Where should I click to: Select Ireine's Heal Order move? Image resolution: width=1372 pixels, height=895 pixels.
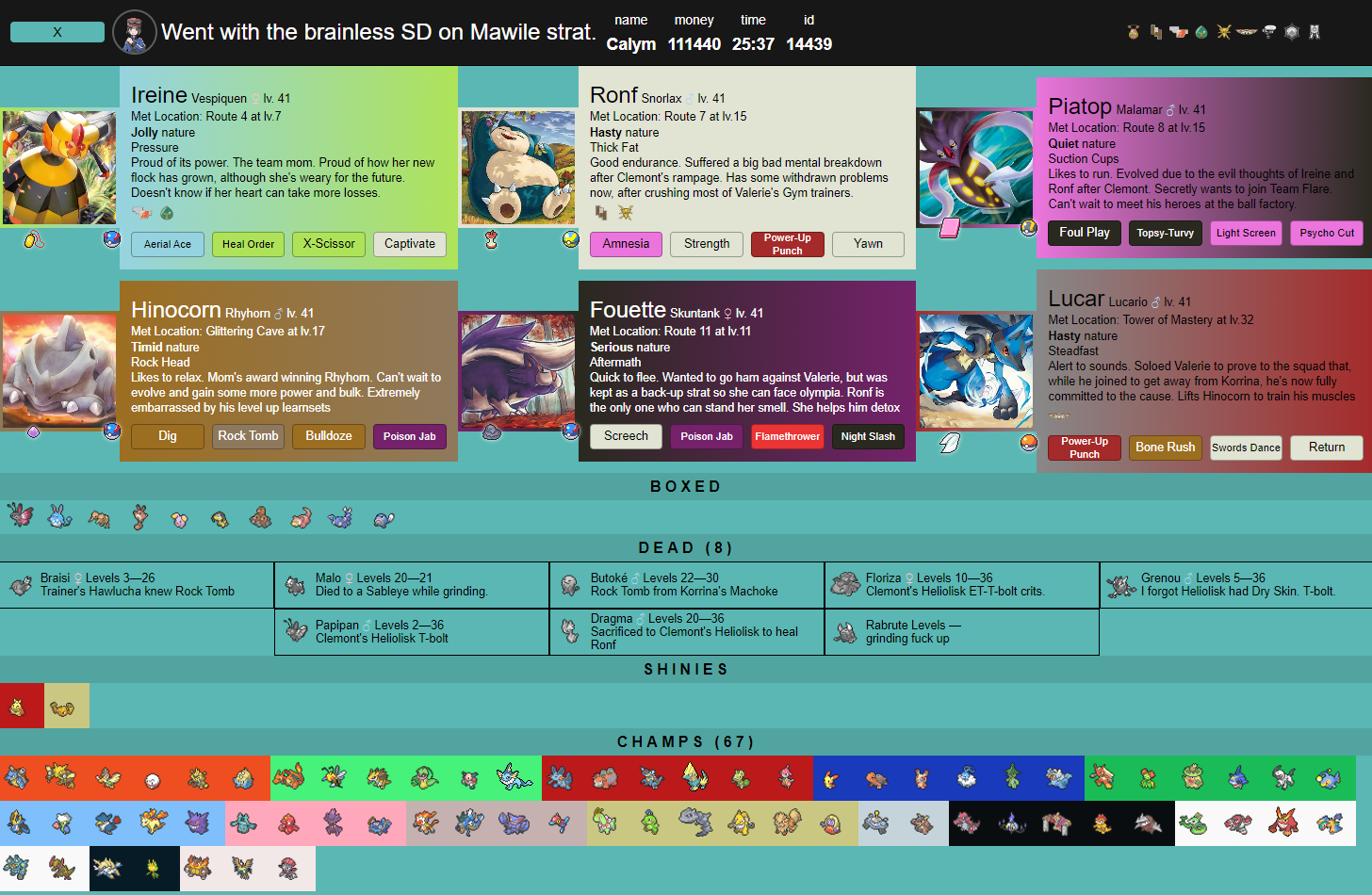pyautogui.click(x=248, y=244)
